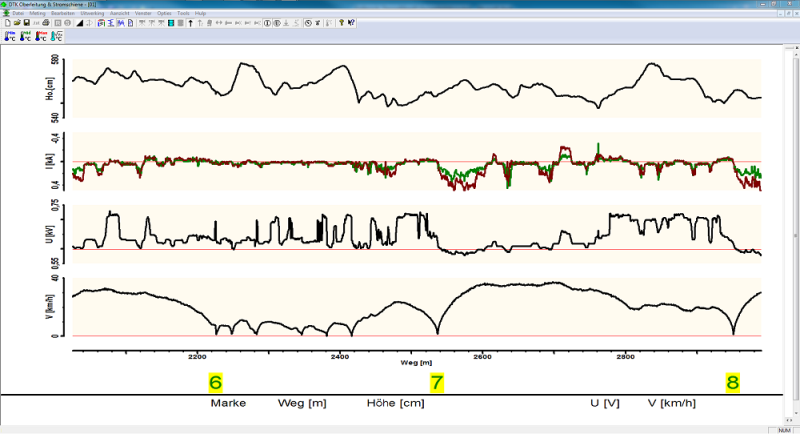800x434 pixels.
Task: Select the Mid °C thermometer icon
Action: 26,36
